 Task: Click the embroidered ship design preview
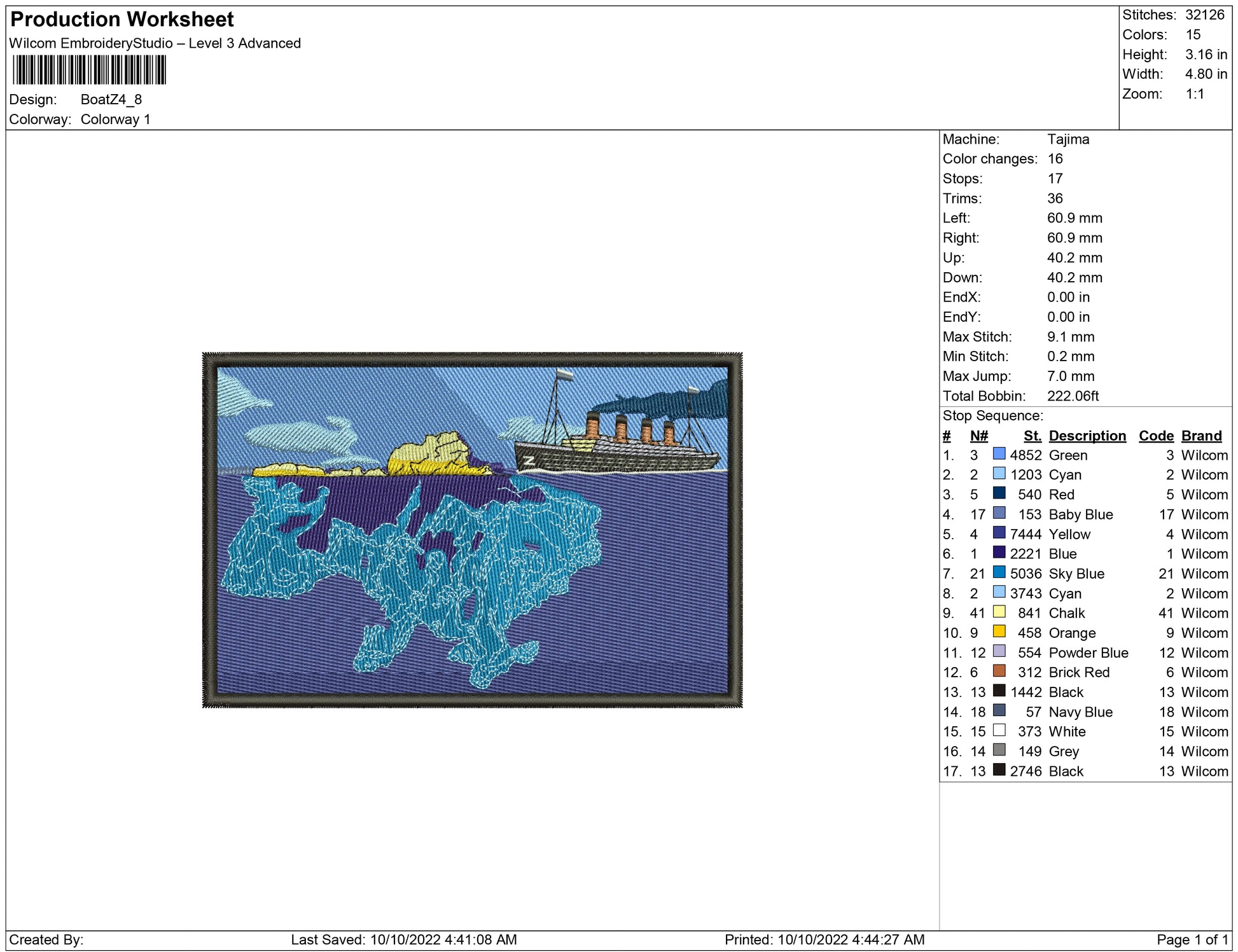click(x=472, y=530)
